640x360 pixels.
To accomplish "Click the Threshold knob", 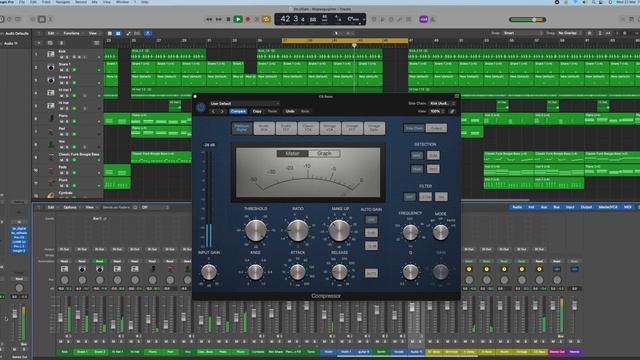I will pyautogui.click(x=256, y=230).
